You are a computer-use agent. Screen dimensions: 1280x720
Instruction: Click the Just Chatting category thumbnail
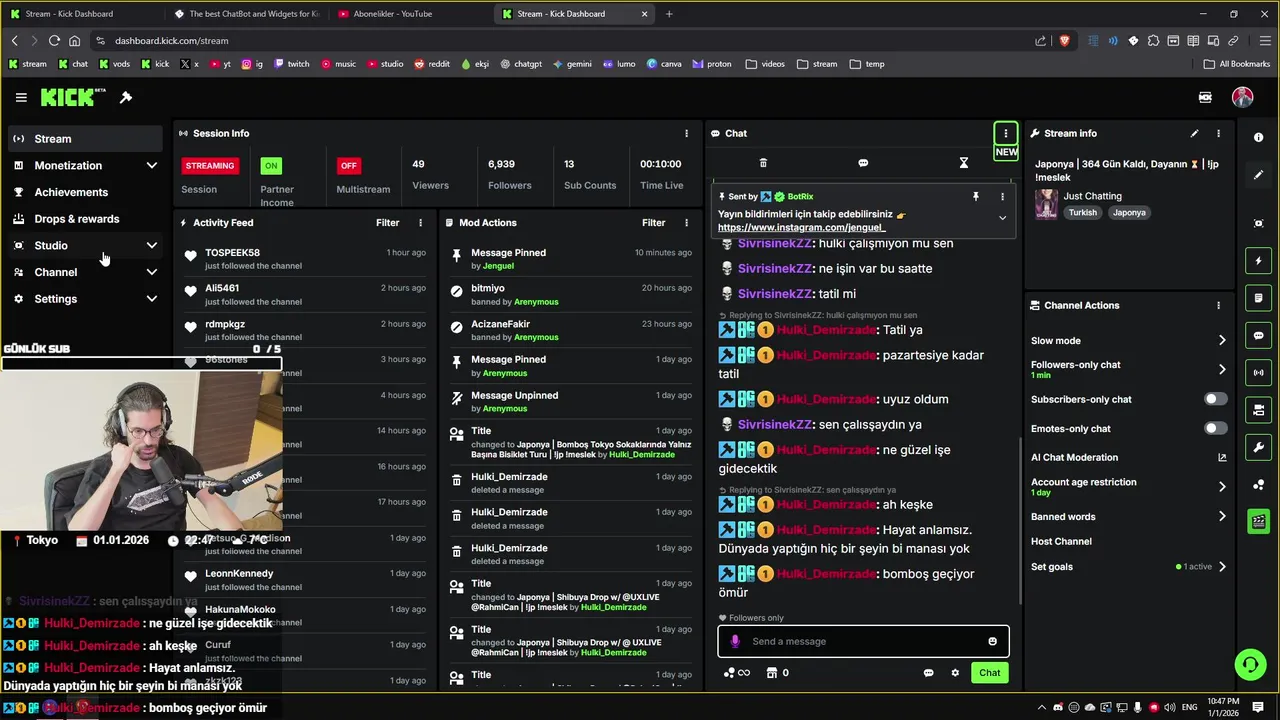(1046, 204)
